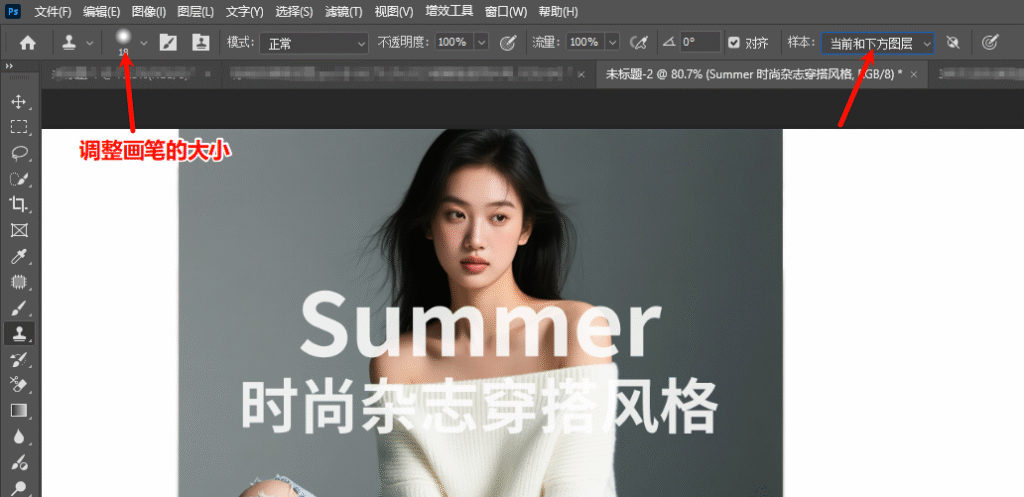Open the 增效工具 menu
This screenshot has width=1024, height=497.
(449, 12)
